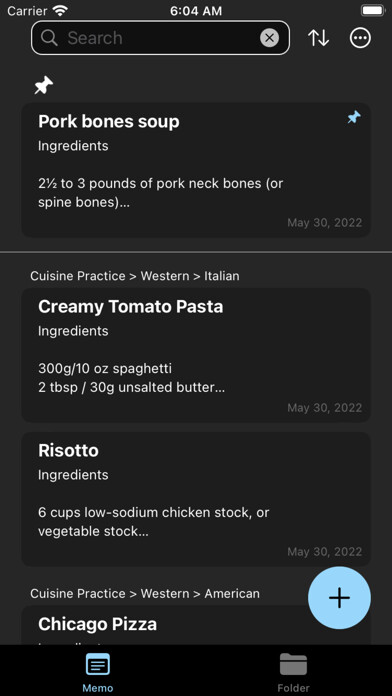Switch to the Folder tab
The width and height of the screenshot is (392, 696).
click(x=293, y=672)
